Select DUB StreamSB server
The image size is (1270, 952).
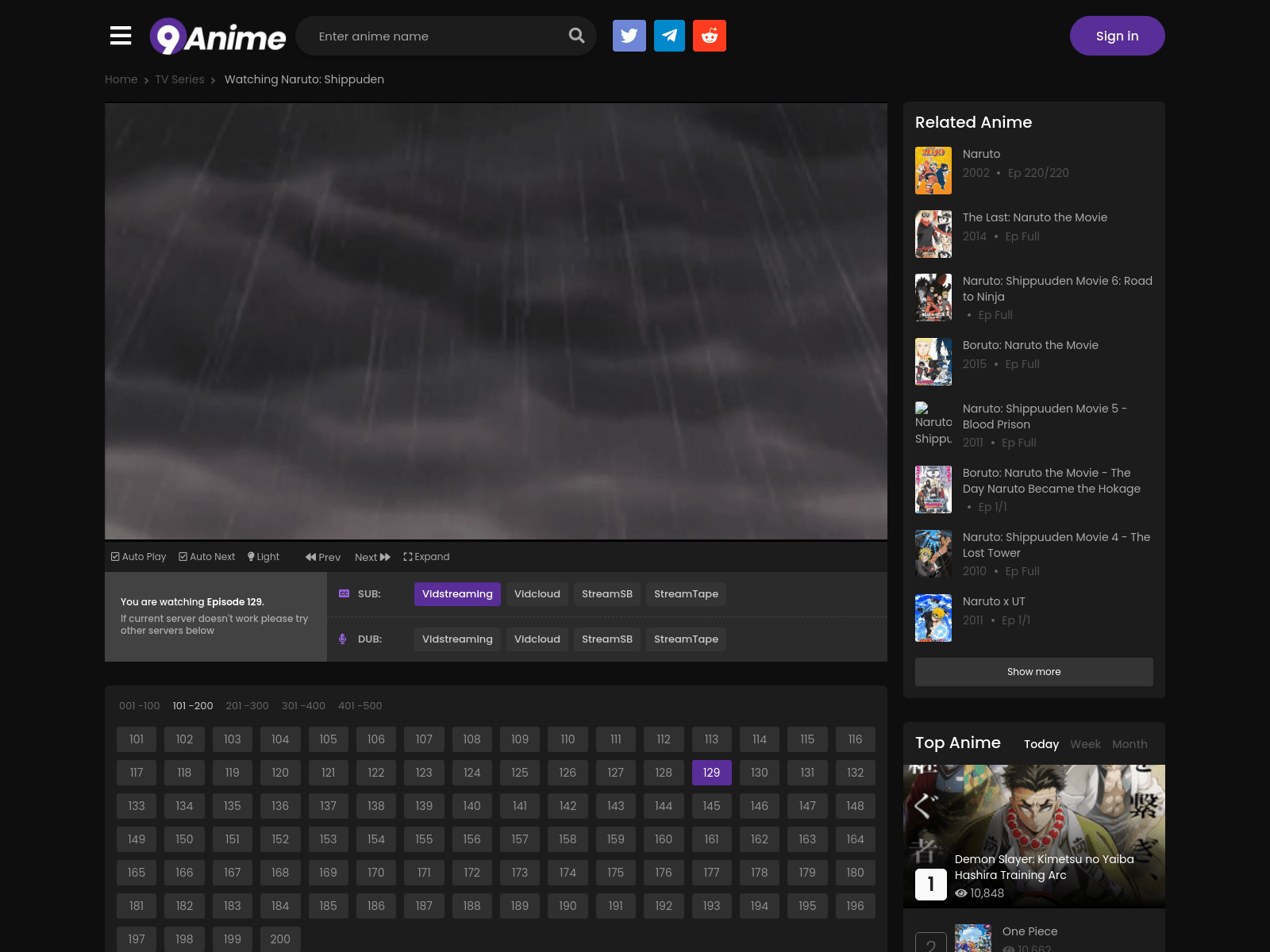[607, 639]
